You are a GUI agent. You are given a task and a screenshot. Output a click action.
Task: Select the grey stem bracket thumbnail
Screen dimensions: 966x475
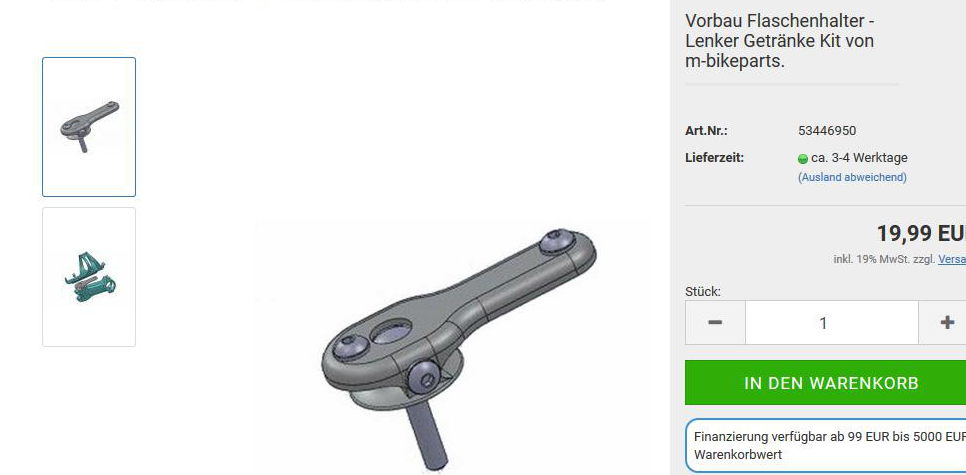pos(89,127)
